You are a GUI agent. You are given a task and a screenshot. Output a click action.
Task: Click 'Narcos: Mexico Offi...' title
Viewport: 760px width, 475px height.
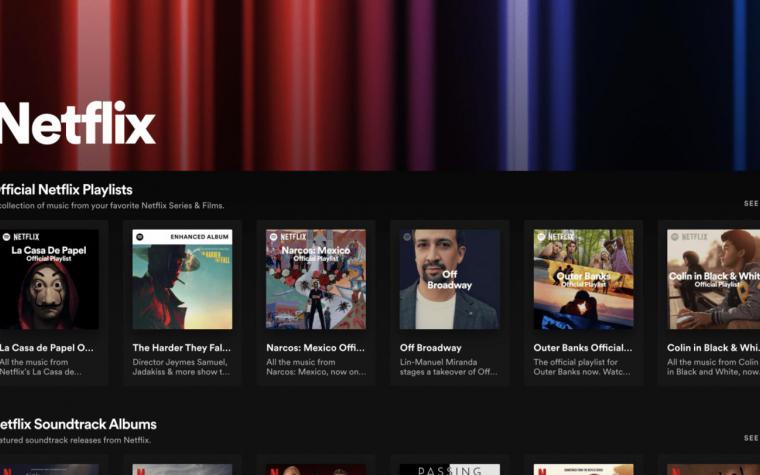pos(315,348)
